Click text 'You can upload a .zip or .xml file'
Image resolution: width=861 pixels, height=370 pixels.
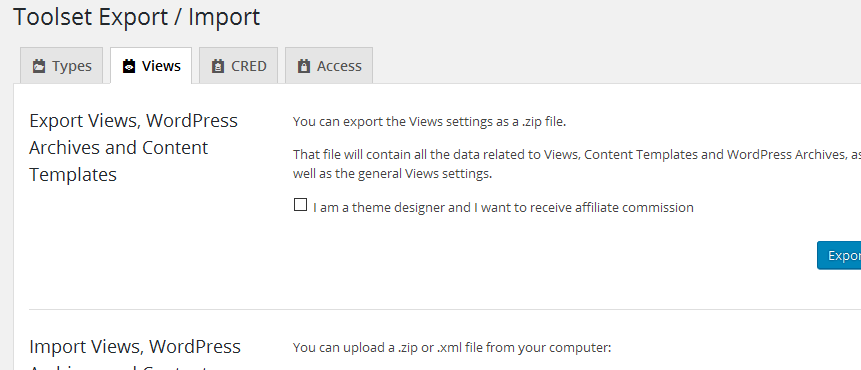point(452,347)
